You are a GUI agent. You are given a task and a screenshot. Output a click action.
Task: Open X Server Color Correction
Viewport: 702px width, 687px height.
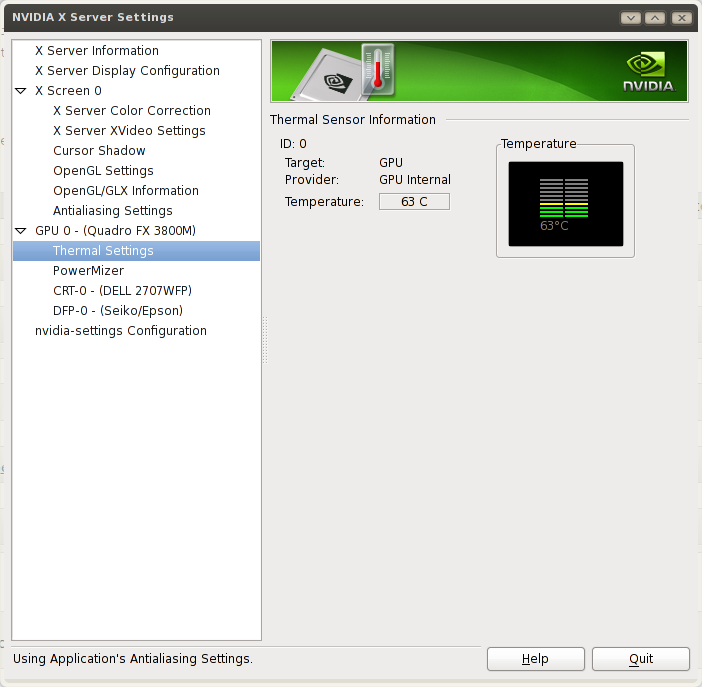tap(132, 111)
